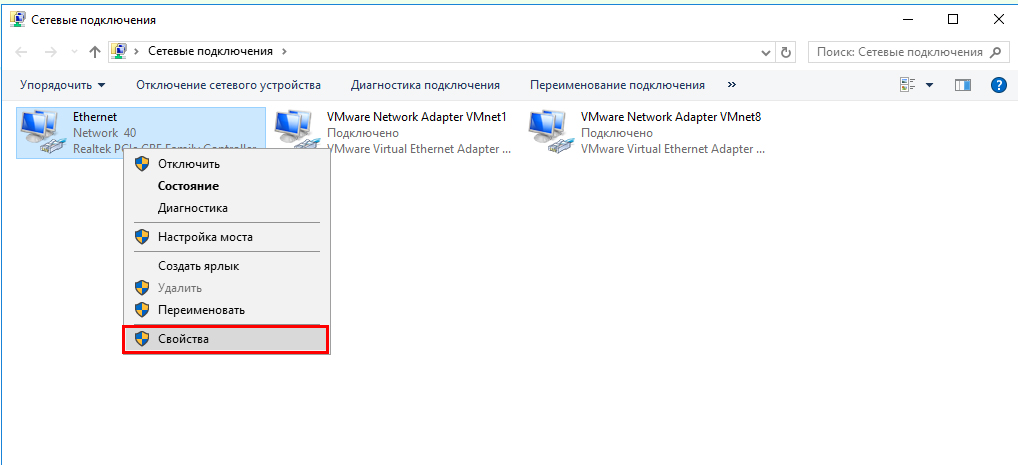The height and width of the screenshot is (465, 1018).
Task: Go back with the left arrow
Action: 21,52
